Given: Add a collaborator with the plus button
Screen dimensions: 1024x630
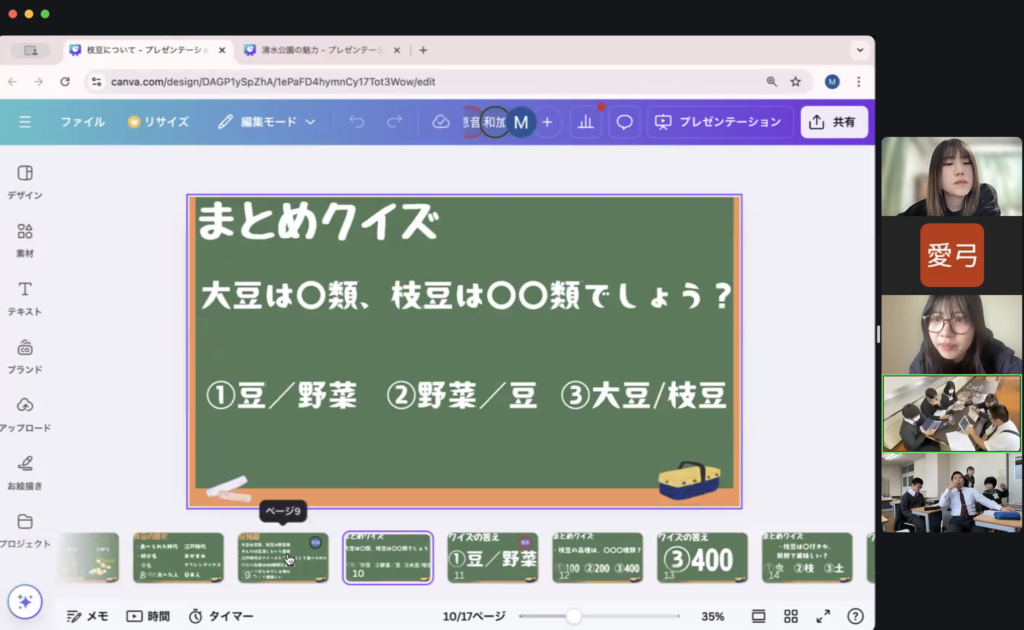Looking at the screenshot, I should point(547,122).
